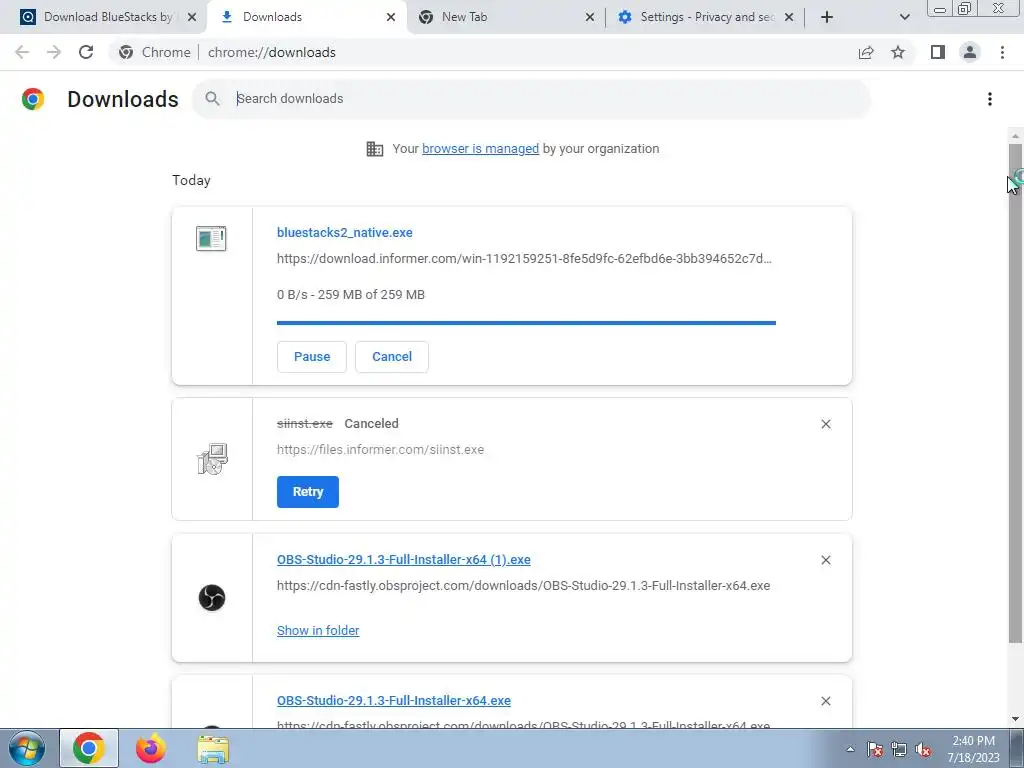The width and height of the screenshot is (1024, 768).
Task: Click the share page icon in address bar
Action: (866, 52)
